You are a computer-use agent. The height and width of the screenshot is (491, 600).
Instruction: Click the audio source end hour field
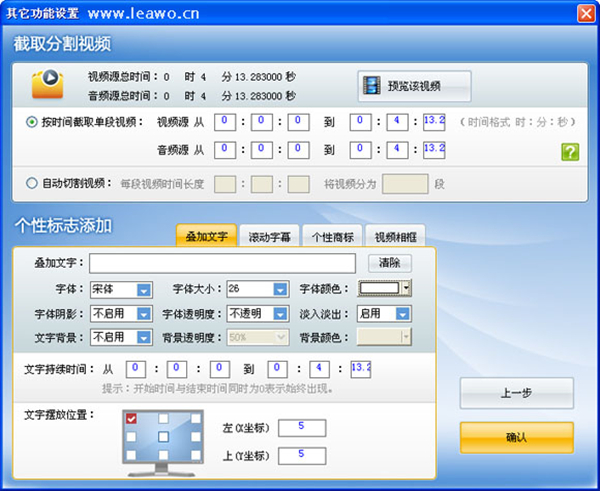[x=360, y=150]
